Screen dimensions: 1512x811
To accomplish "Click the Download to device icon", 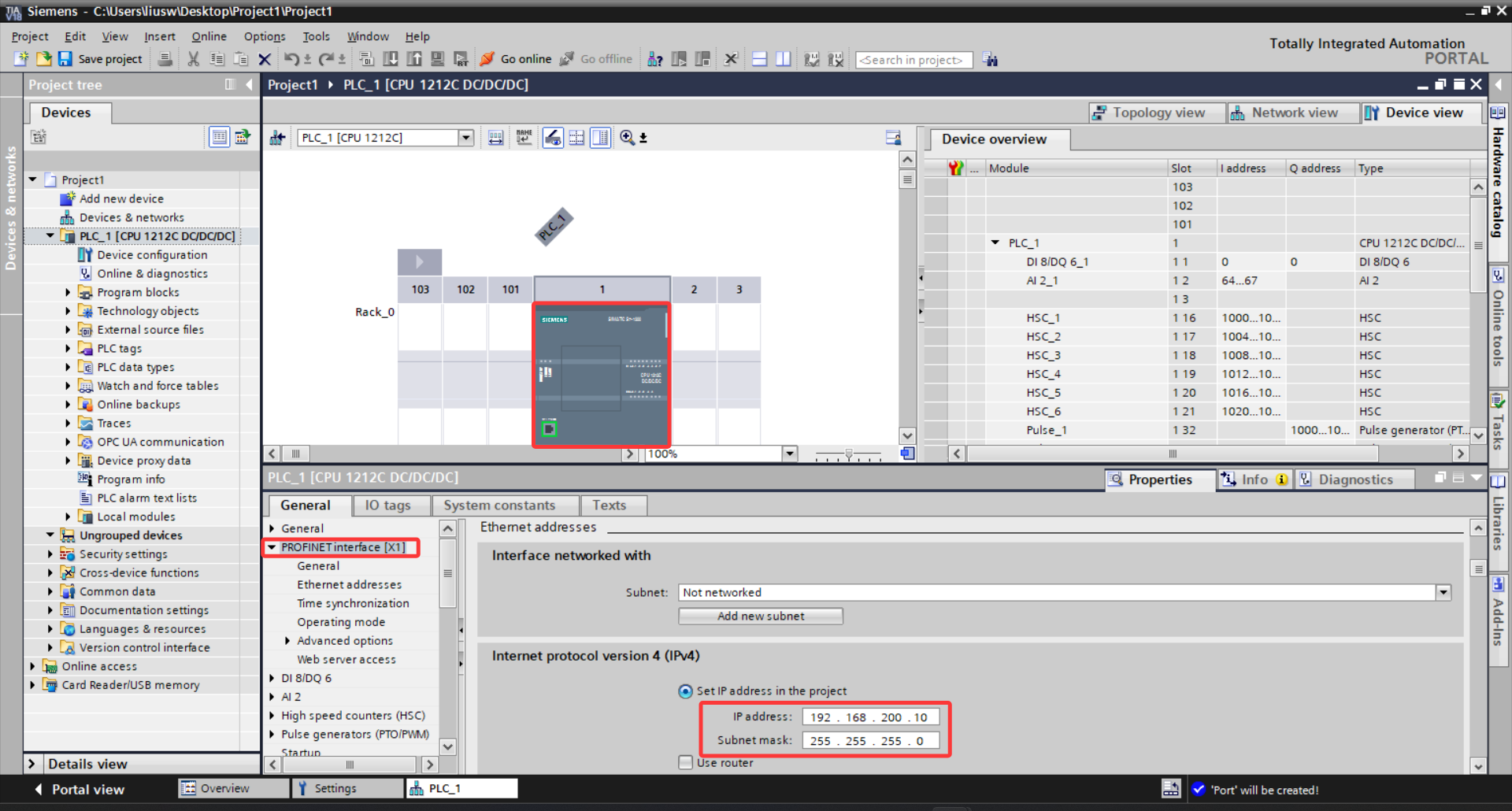I will coord(391,59).
